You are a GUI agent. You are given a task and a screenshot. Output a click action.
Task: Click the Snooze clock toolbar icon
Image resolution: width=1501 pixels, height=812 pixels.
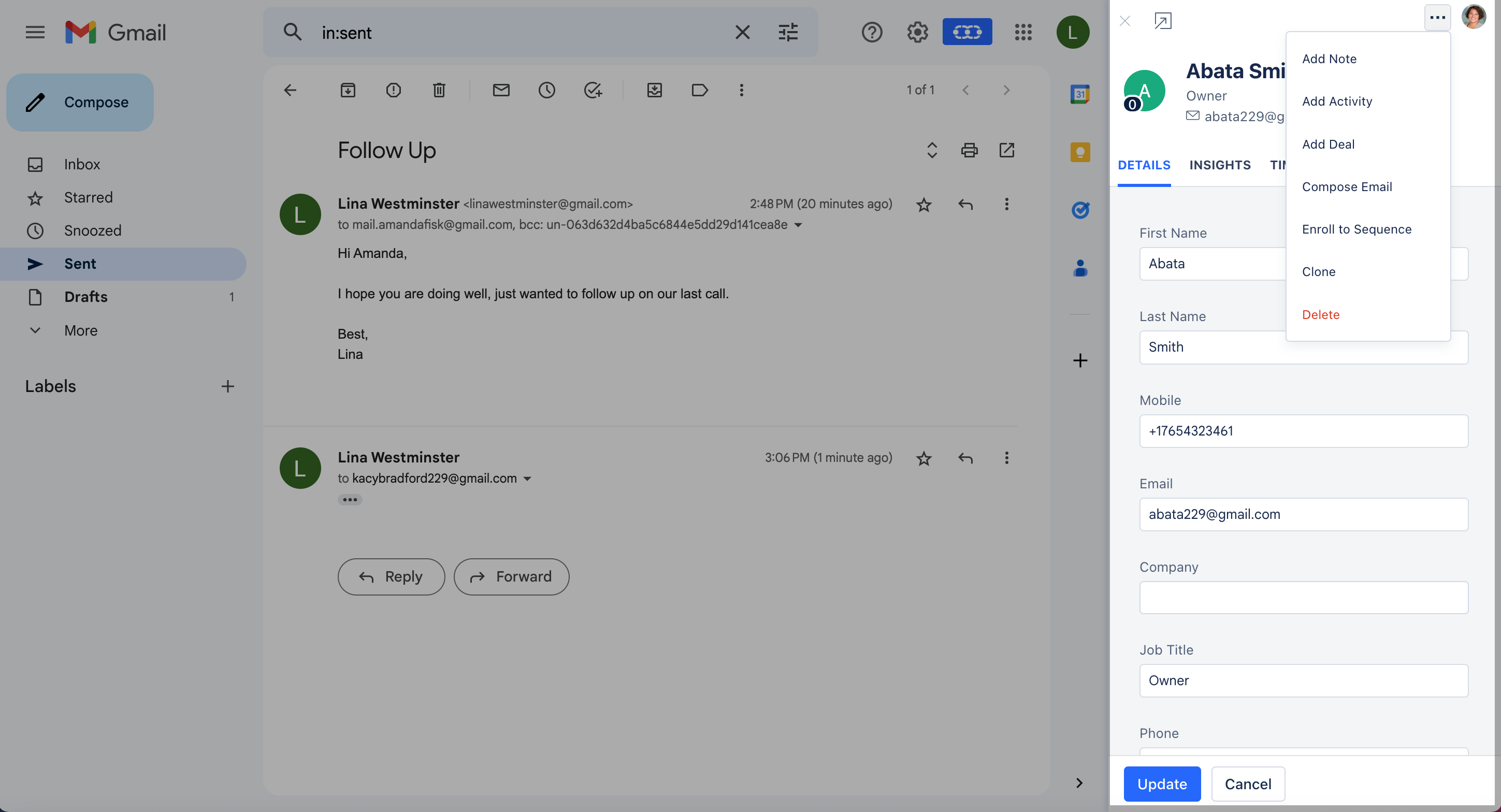[546, 90]
